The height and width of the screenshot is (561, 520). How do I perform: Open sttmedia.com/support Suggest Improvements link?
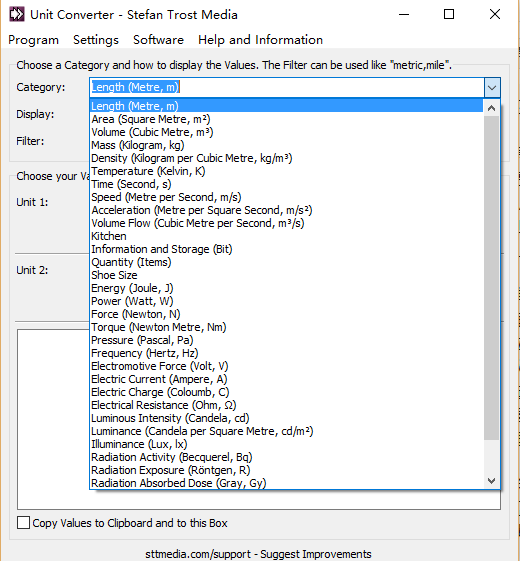[258, 554]
